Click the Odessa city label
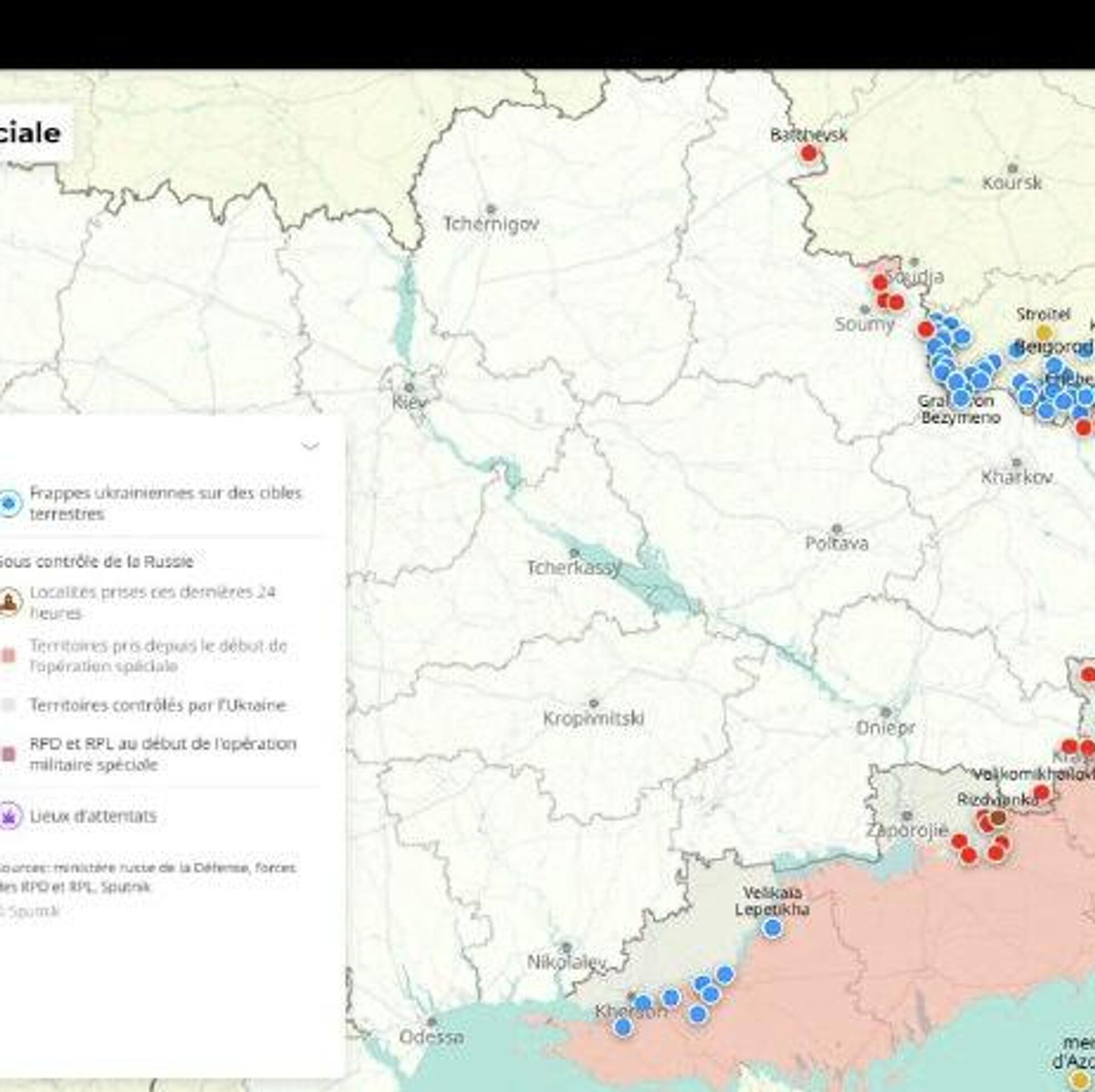This screenshot has width=1095, height=1092. click(431, 1036)
